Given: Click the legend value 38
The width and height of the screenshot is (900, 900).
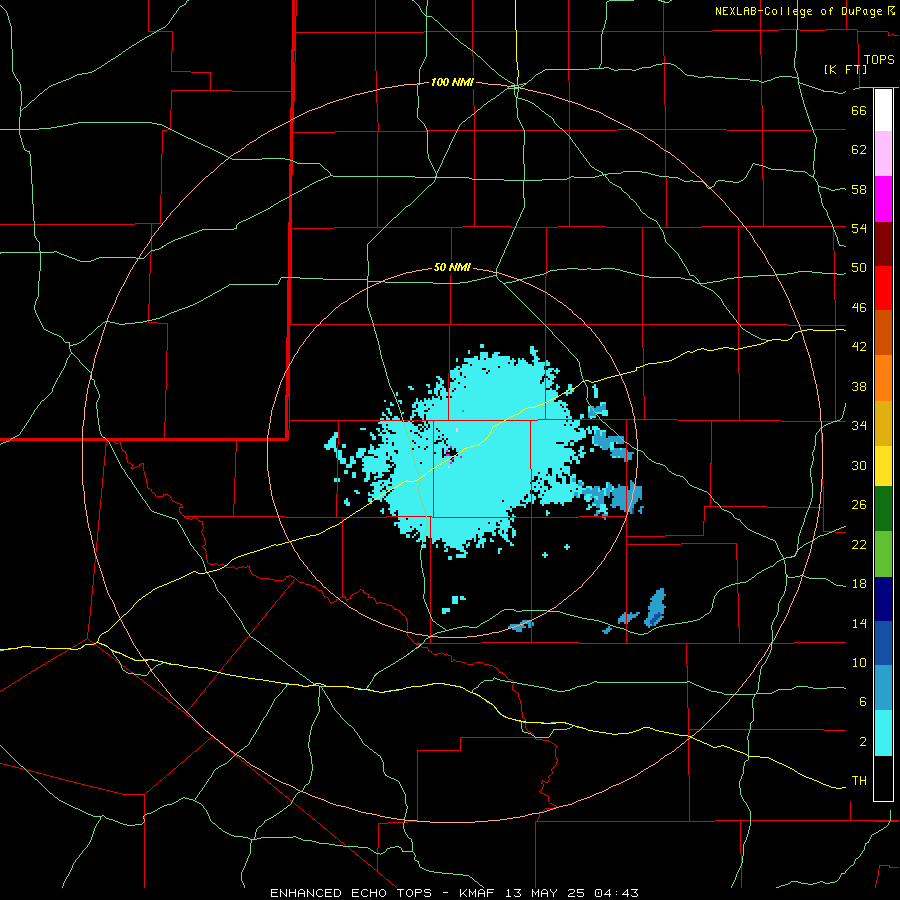Looking at the screenshot, I should 859,386.
